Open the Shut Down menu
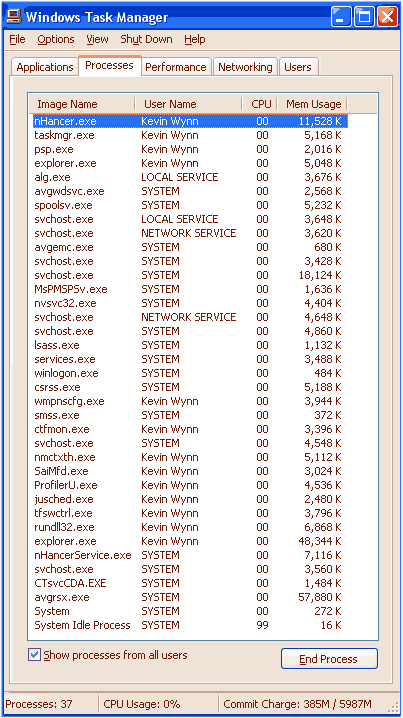The height and width of the screenshot is (718, 403). tap(147, 39)
